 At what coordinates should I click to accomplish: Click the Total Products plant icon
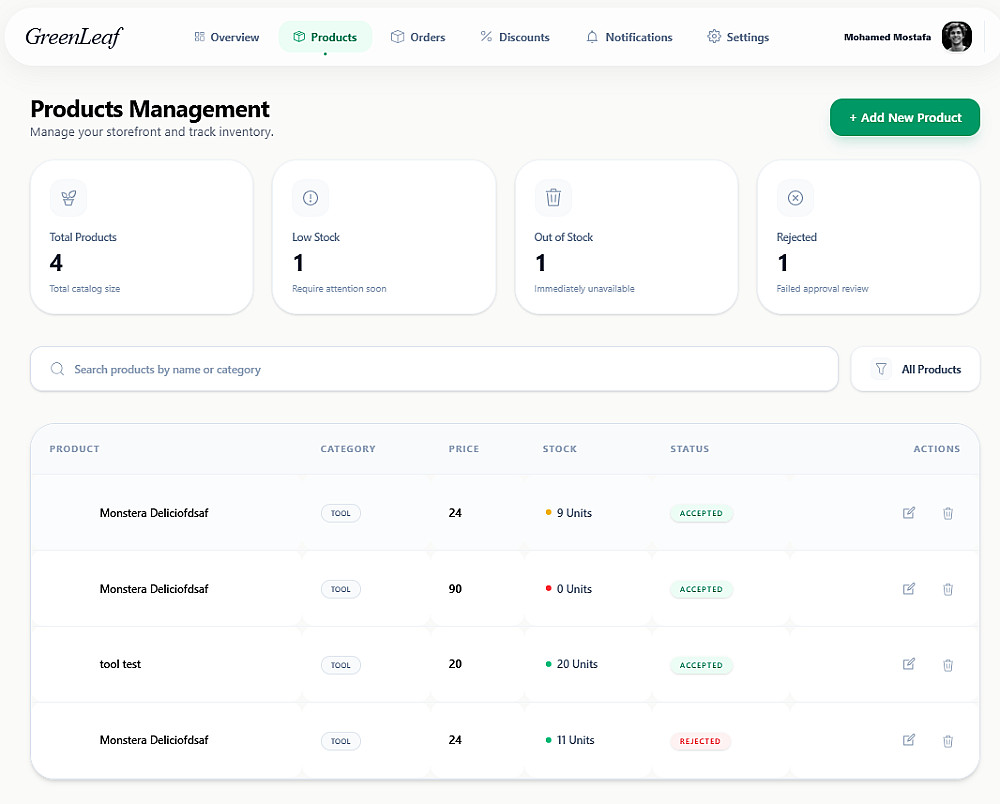[x=68, y=198]
